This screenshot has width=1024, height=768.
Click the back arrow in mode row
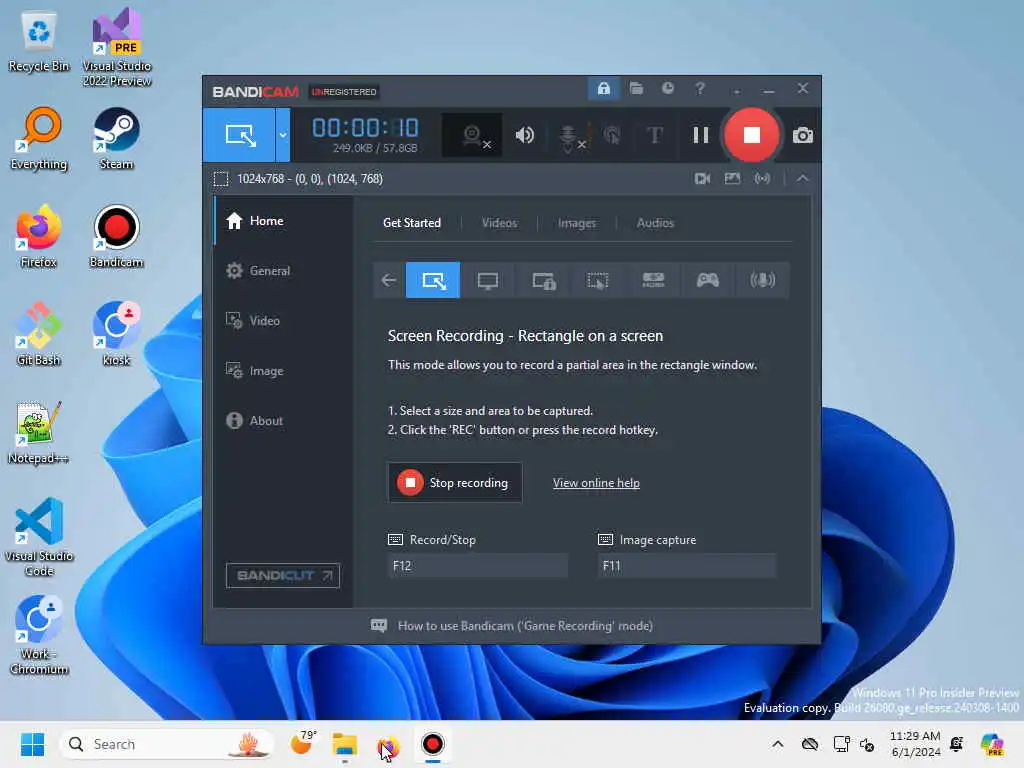pyautogui.click(x=389, y=280)
